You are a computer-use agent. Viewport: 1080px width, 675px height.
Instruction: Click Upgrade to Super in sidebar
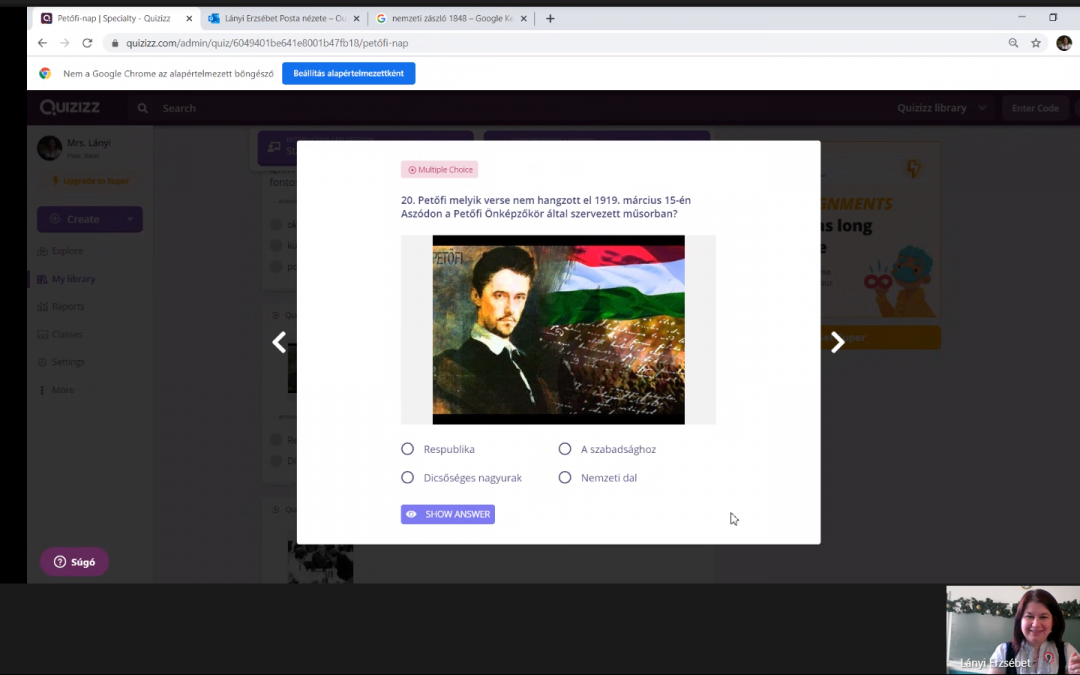(x=91, y=181)
